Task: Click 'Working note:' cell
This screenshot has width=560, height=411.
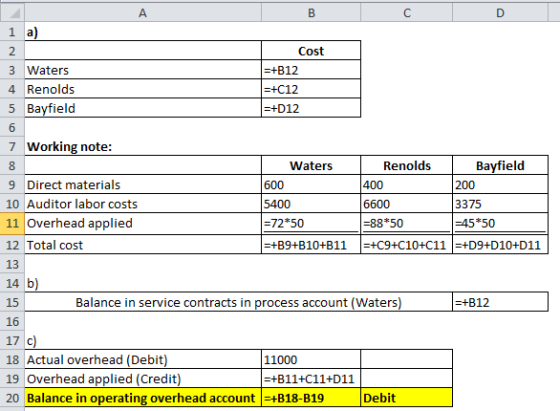Action: [x=143, y=146]
